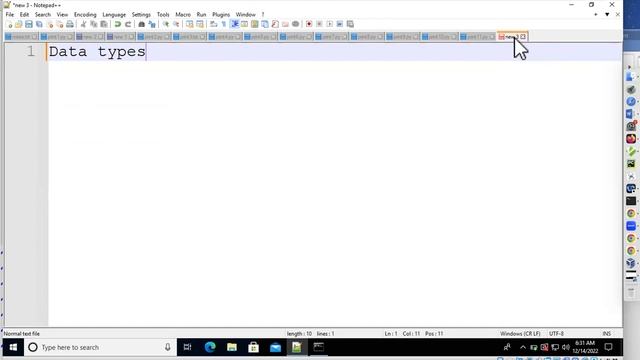This screenshot has height=360, width=640.
Task: Open the View menu
Action: (62, 14)
